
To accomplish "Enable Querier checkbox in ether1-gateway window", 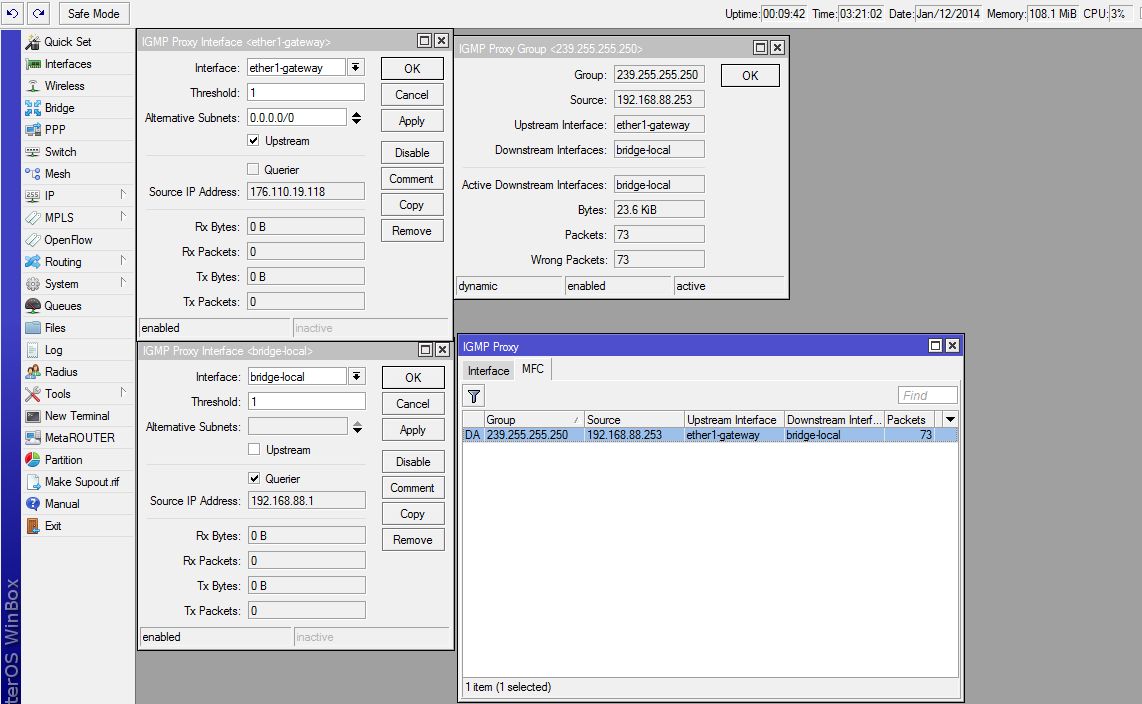I will click(253, 170).
